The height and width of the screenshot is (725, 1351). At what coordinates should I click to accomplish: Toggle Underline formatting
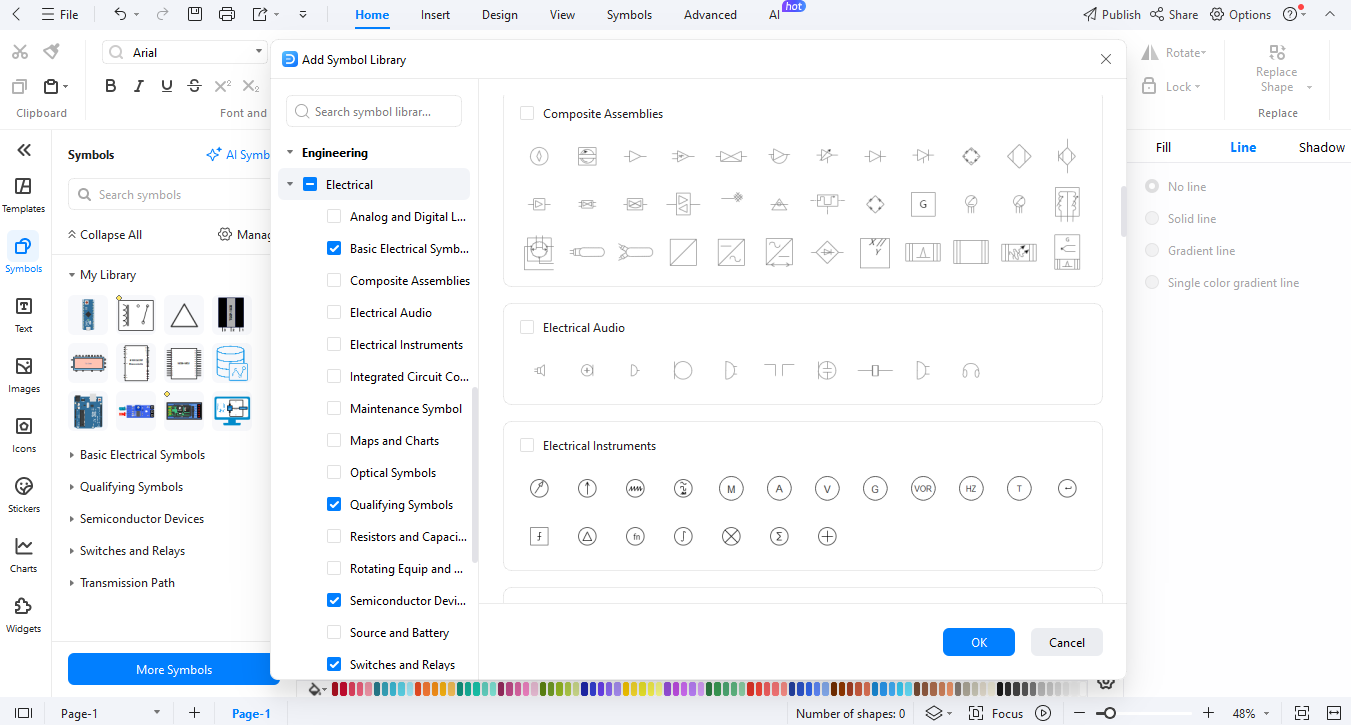tap(167, 86)
